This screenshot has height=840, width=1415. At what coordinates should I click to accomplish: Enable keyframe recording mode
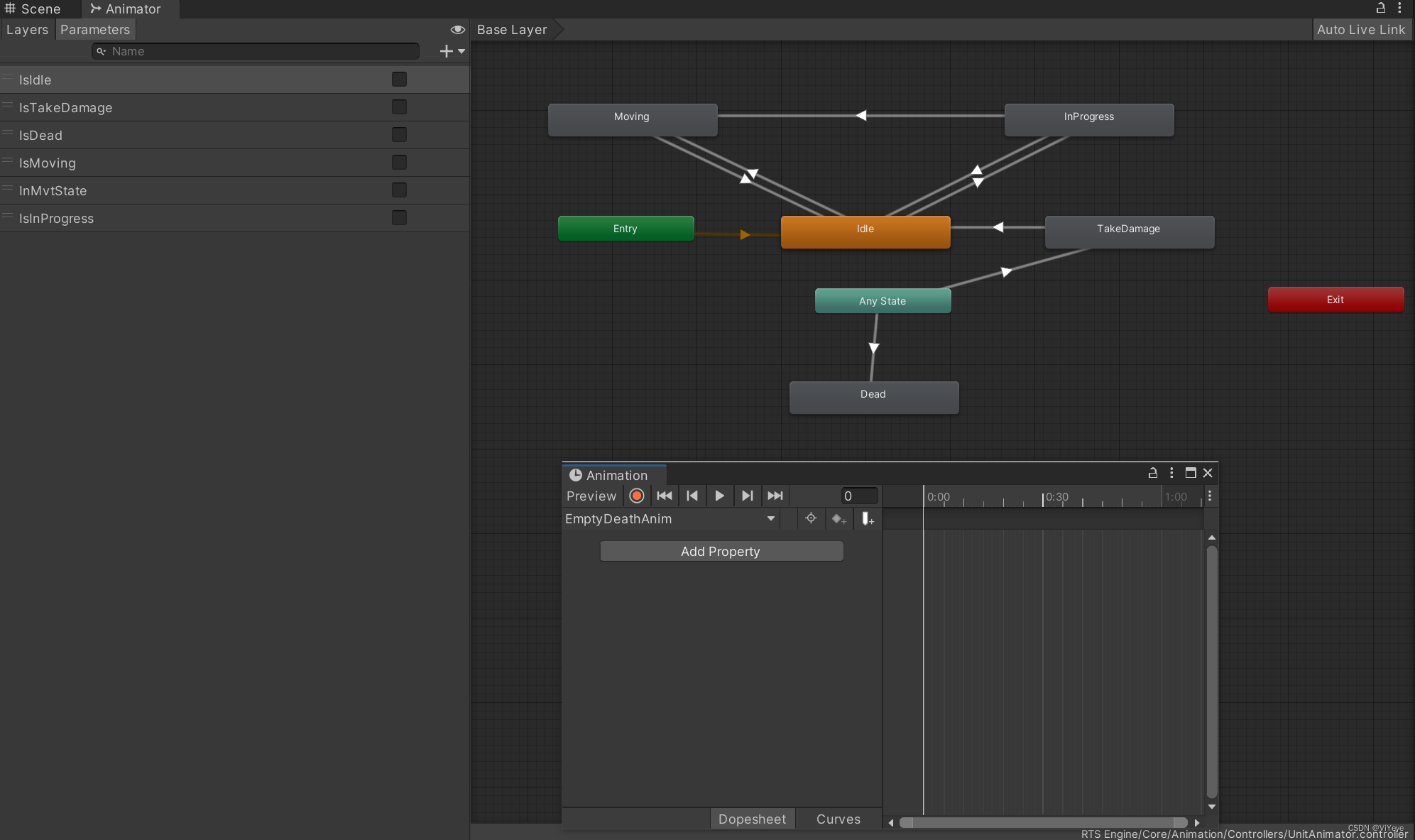coord(637,496)
